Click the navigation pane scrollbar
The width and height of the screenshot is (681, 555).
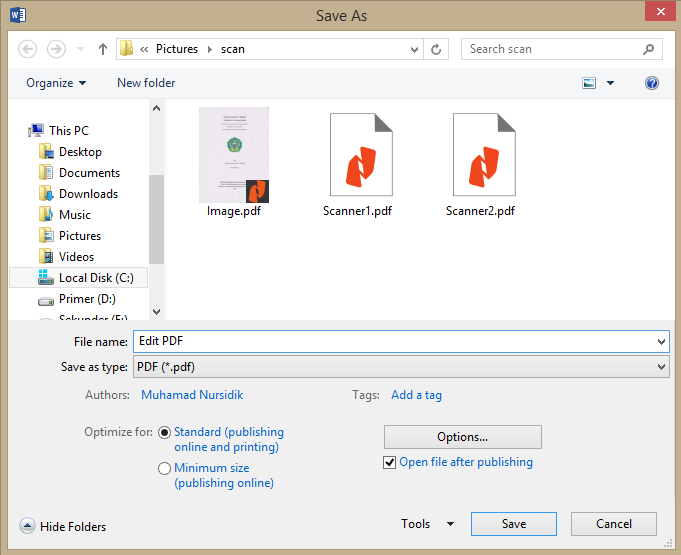click(156, 219)
